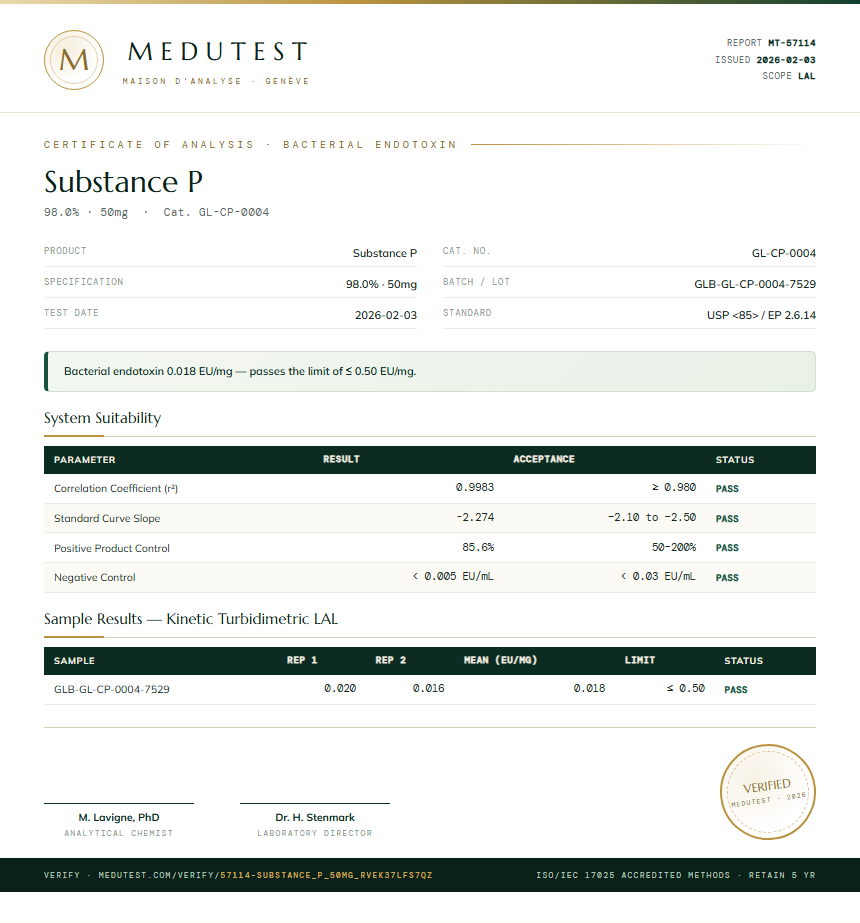Screen dimensions: 860x923
Task: Click signatory name M. Lavigne, PhD
Action: [119, 818]
